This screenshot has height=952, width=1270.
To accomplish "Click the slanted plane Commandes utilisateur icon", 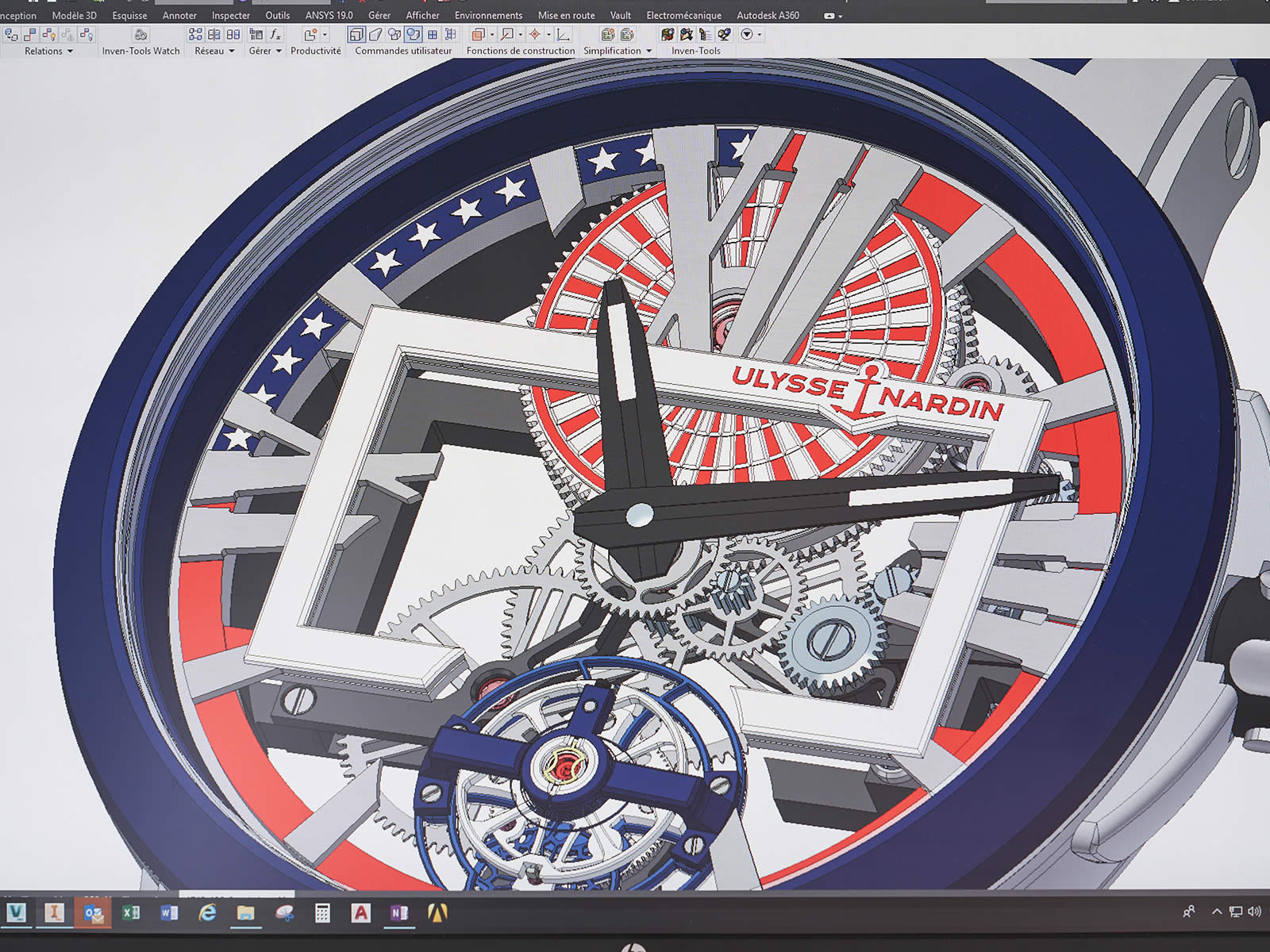I will click(x=375, y=34).
